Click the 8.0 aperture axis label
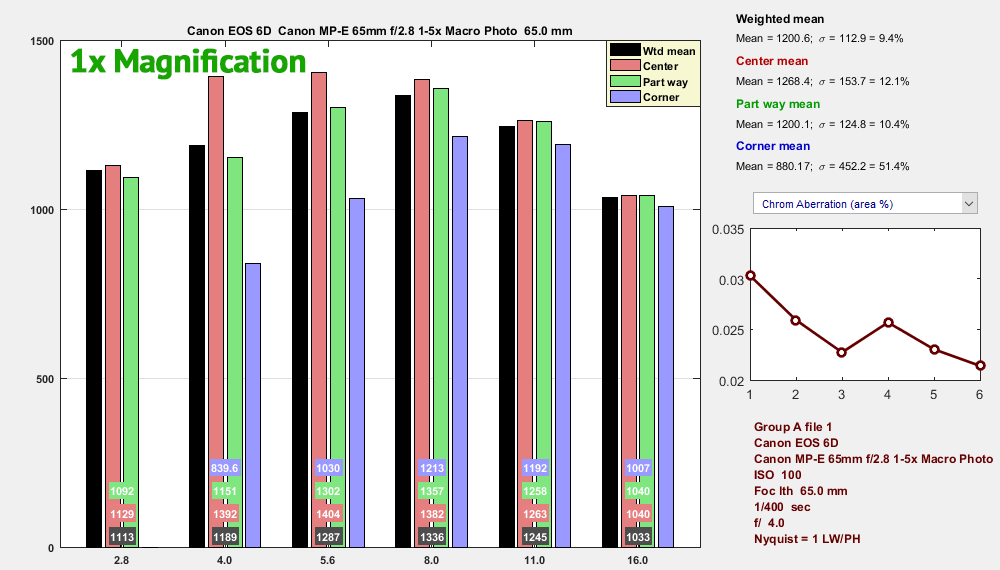The image size is (1000, 570). click(x=432, y=560)
